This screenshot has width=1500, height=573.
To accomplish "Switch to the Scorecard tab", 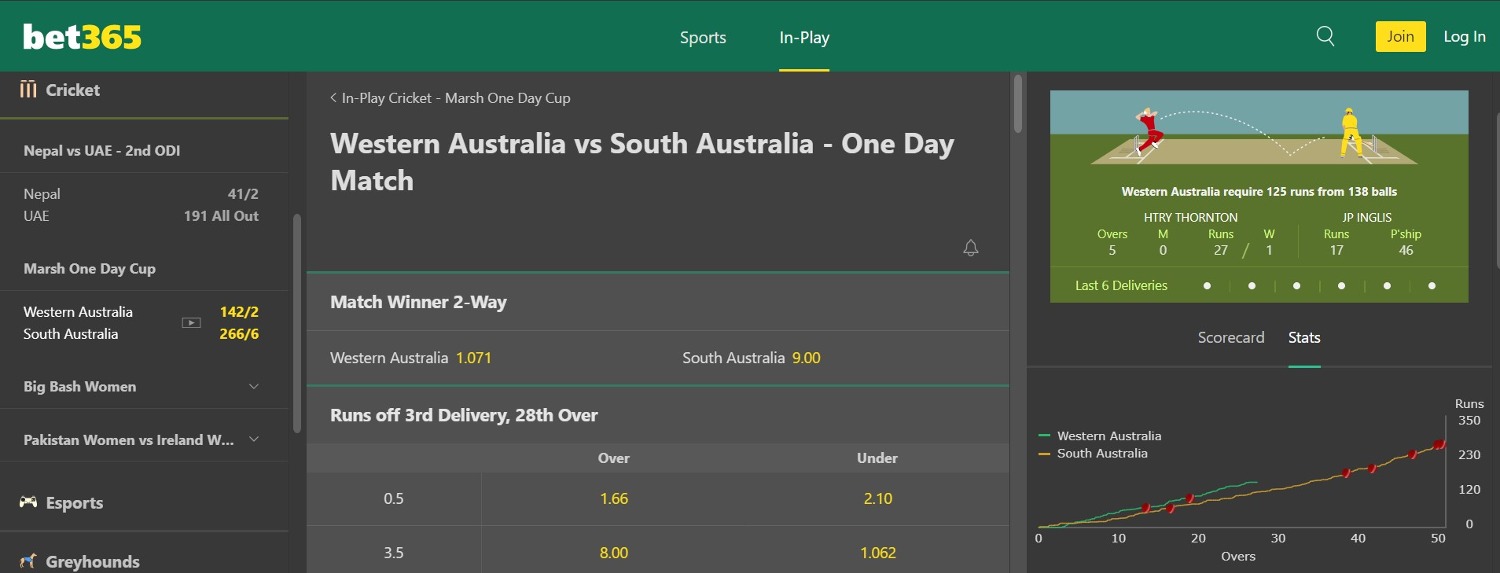I will (1231, 338).
